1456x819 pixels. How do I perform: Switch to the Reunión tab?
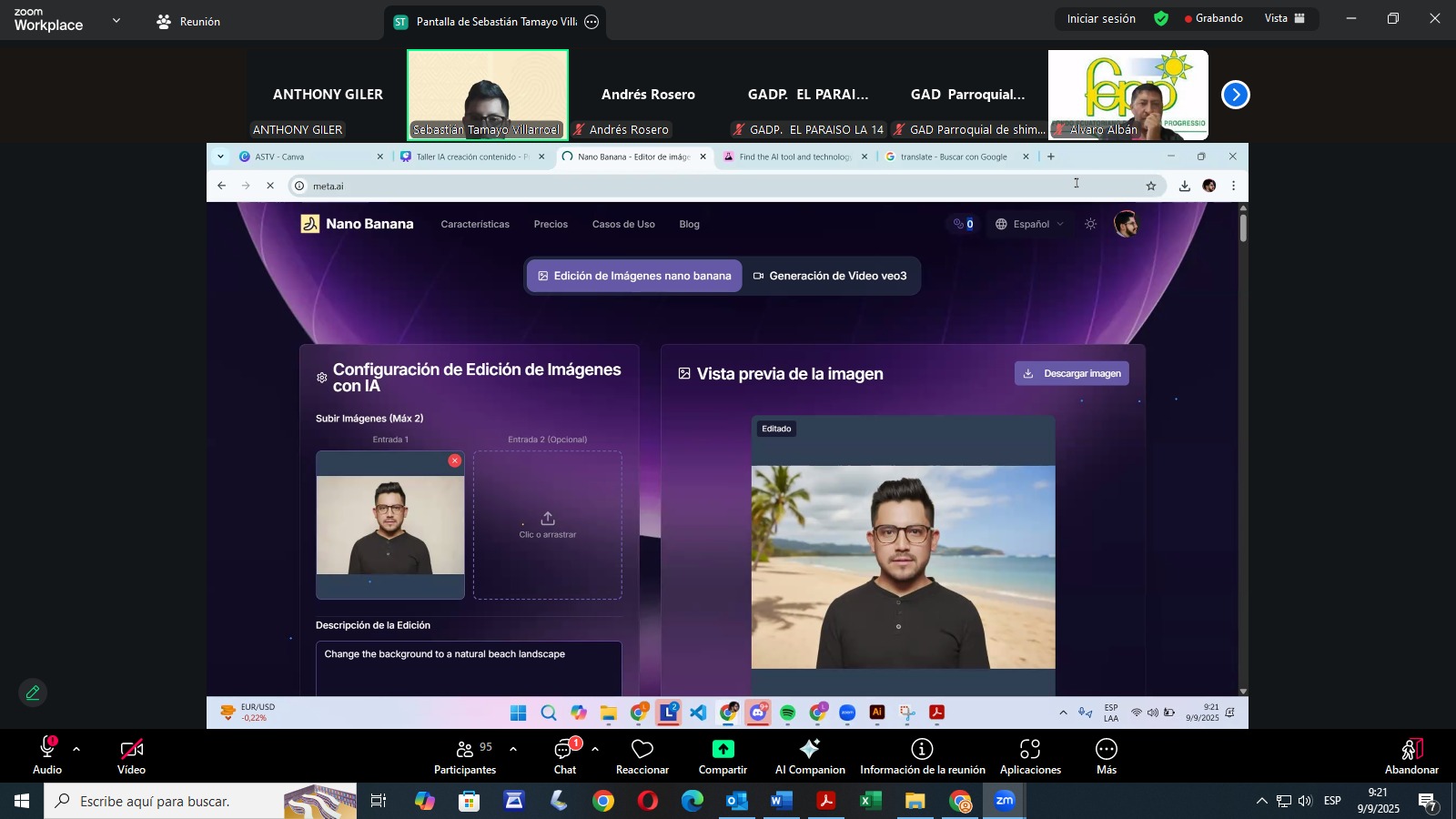pos(188,21)
